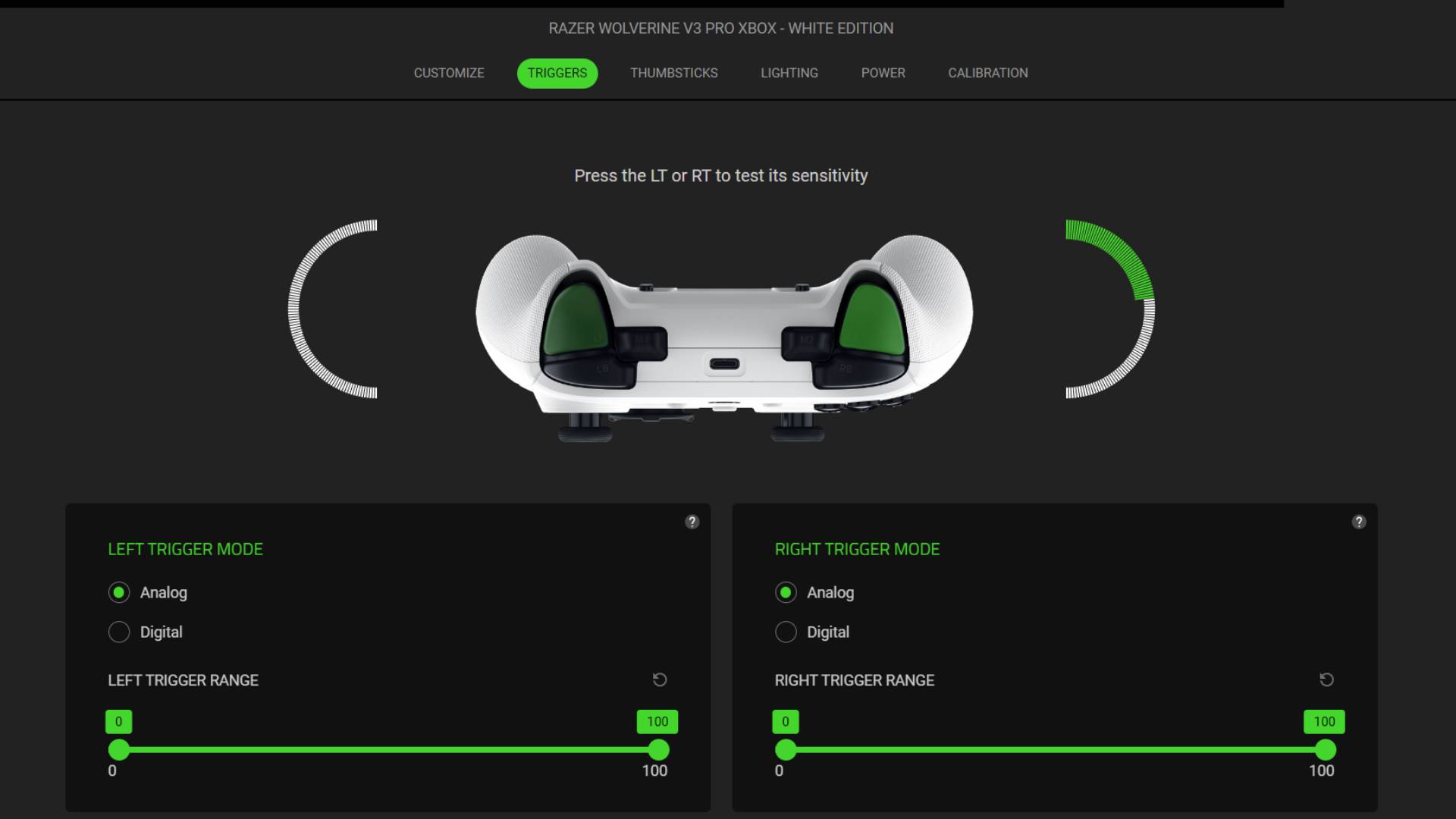Click the left trigger on controller image
Viewport: 1456px width, 819px height.
coord(576,318)
